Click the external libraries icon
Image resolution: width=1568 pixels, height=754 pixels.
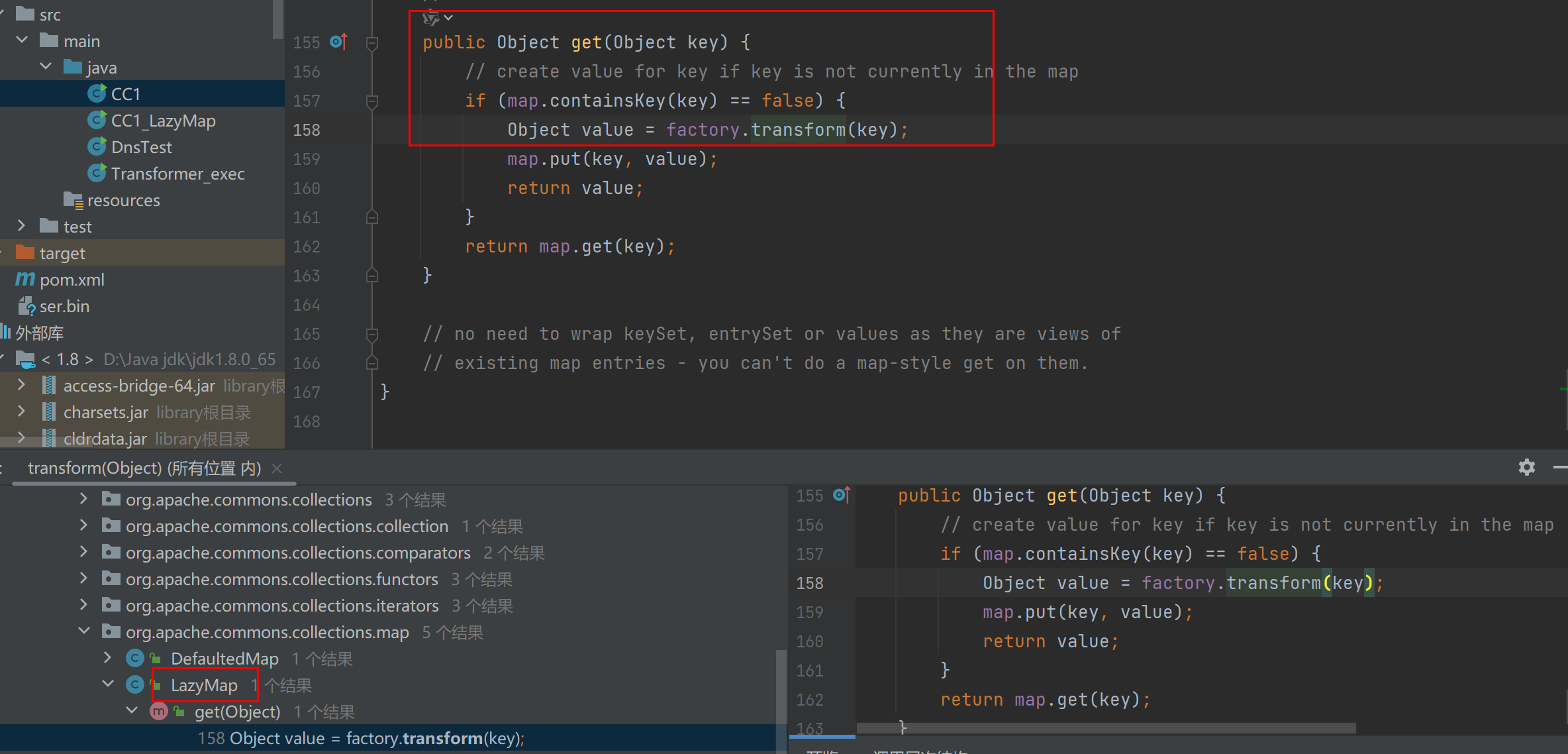tap(6, 332)
